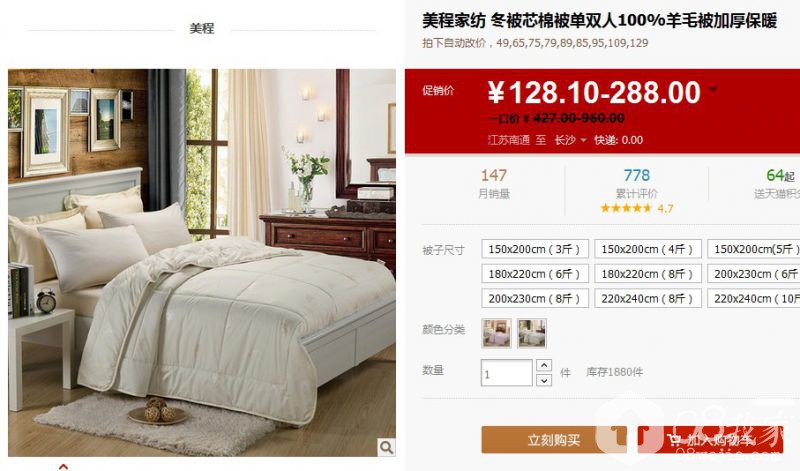Image resolution: width=800 pixels, height=471 pixels.
Task: Click the 加入购物车 add to cart button
Action: pos(710,439)
